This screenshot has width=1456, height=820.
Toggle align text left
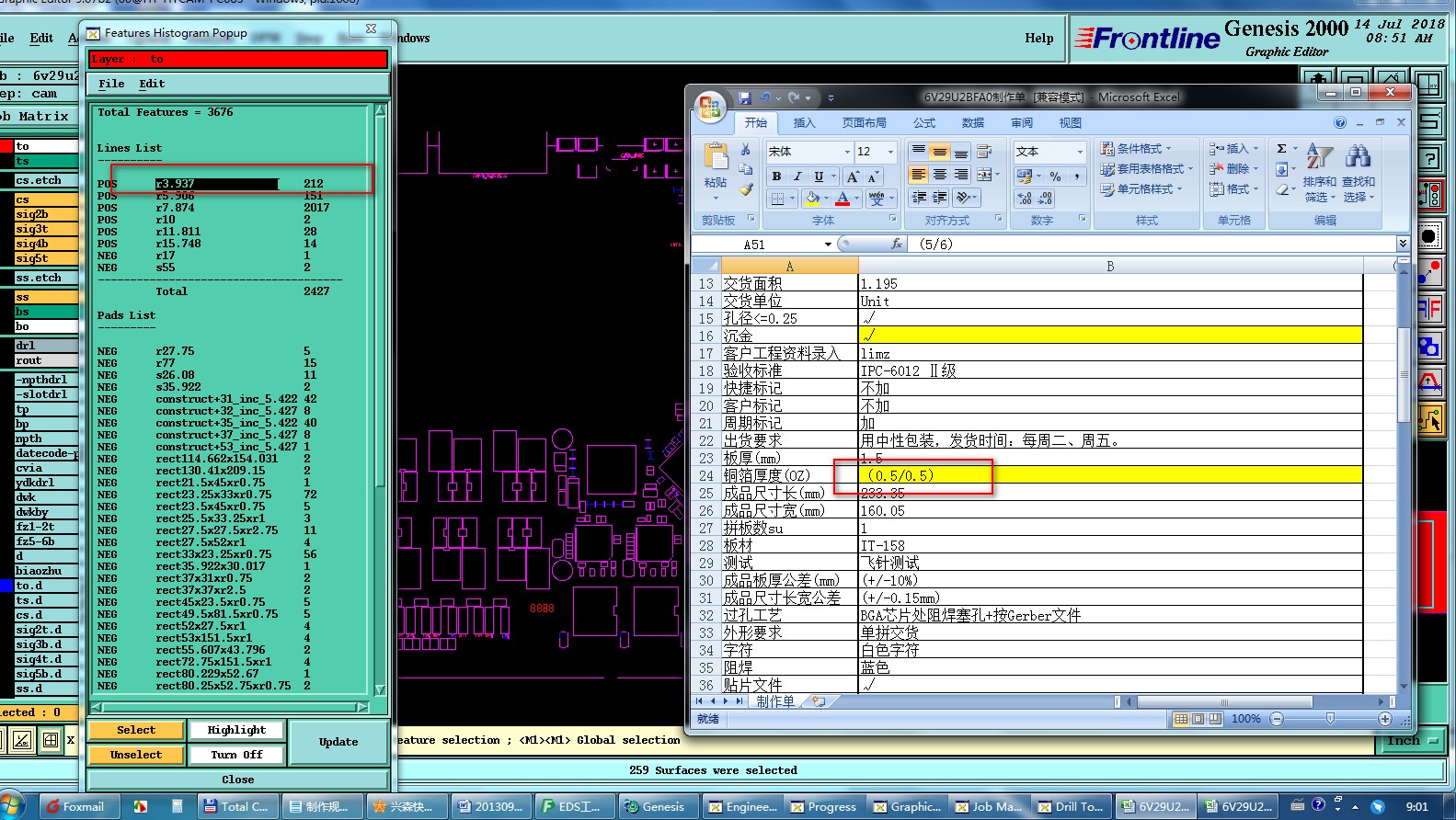point(918,175)
